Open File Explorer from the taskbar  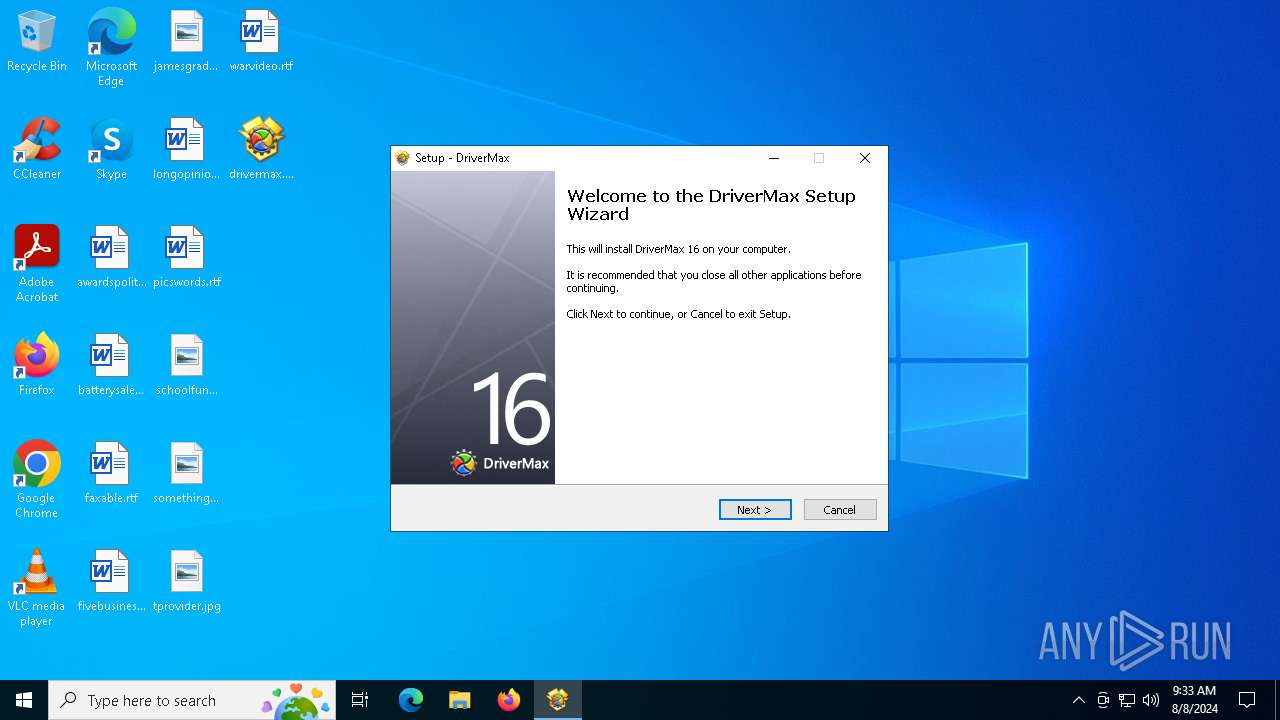pos(459,700)
